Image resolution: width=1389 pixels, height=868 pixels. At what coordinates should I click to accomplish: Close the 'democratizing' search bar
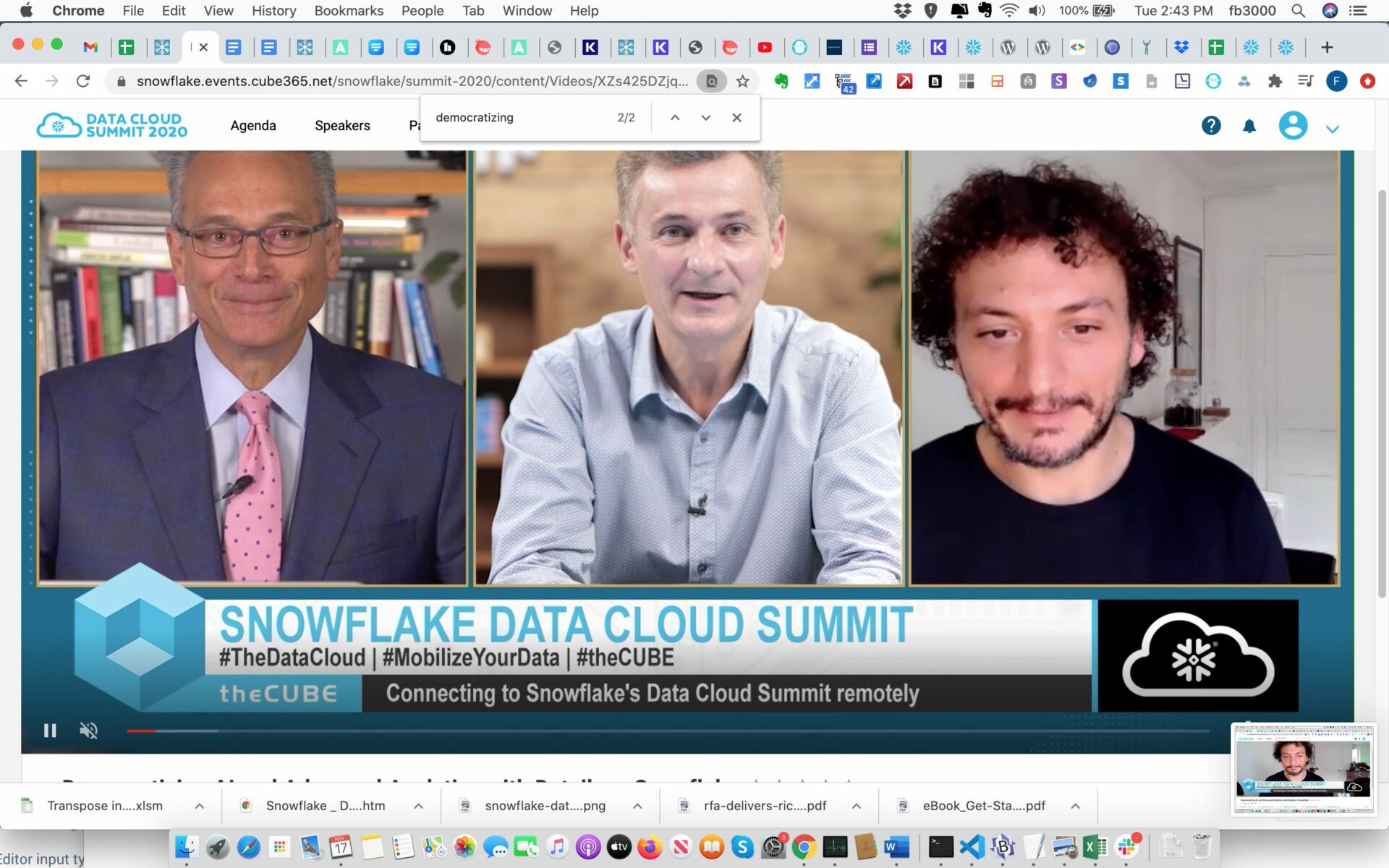coord(737,117)
